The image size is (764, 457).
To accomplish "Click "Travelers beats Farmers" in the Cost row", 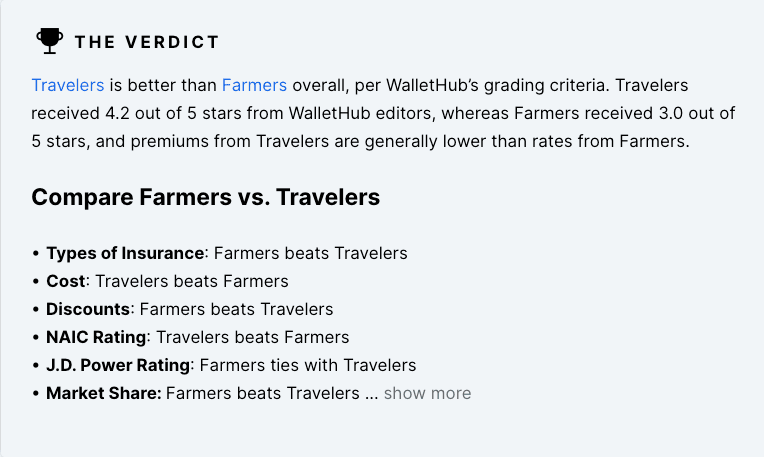I will (x=191, y=281).
